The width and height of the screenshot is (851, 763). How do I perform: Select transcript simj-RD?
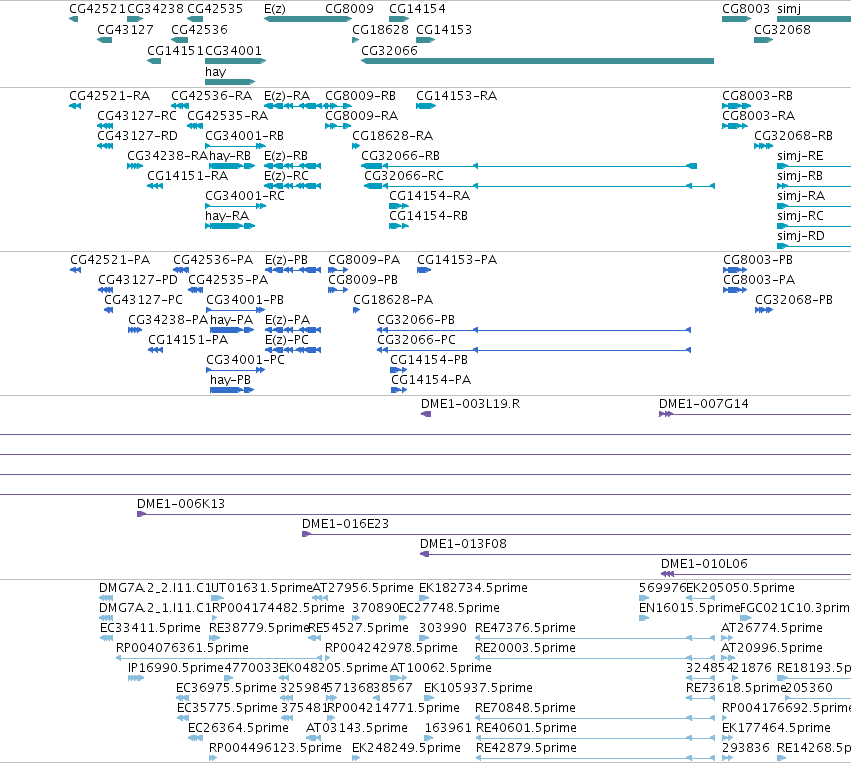[801, 236]
